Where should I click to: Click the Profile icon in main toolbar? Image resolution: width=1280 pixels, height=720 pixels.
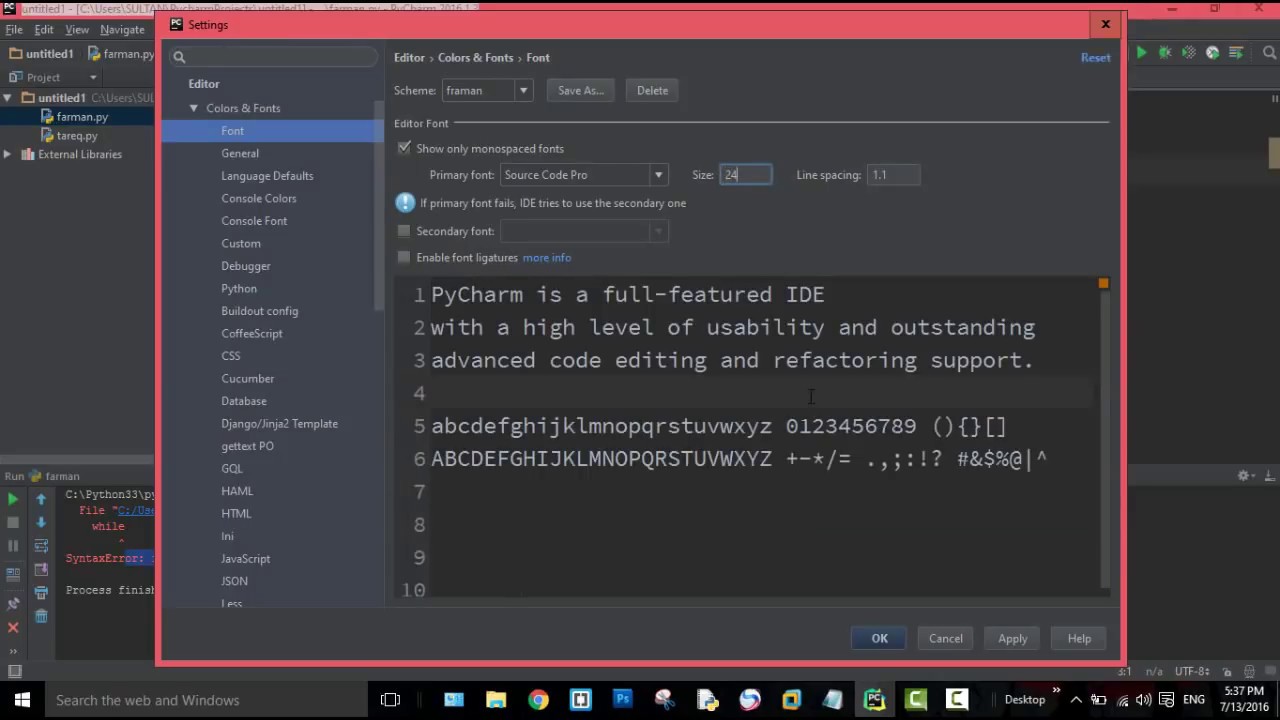tap(1213, 53)
